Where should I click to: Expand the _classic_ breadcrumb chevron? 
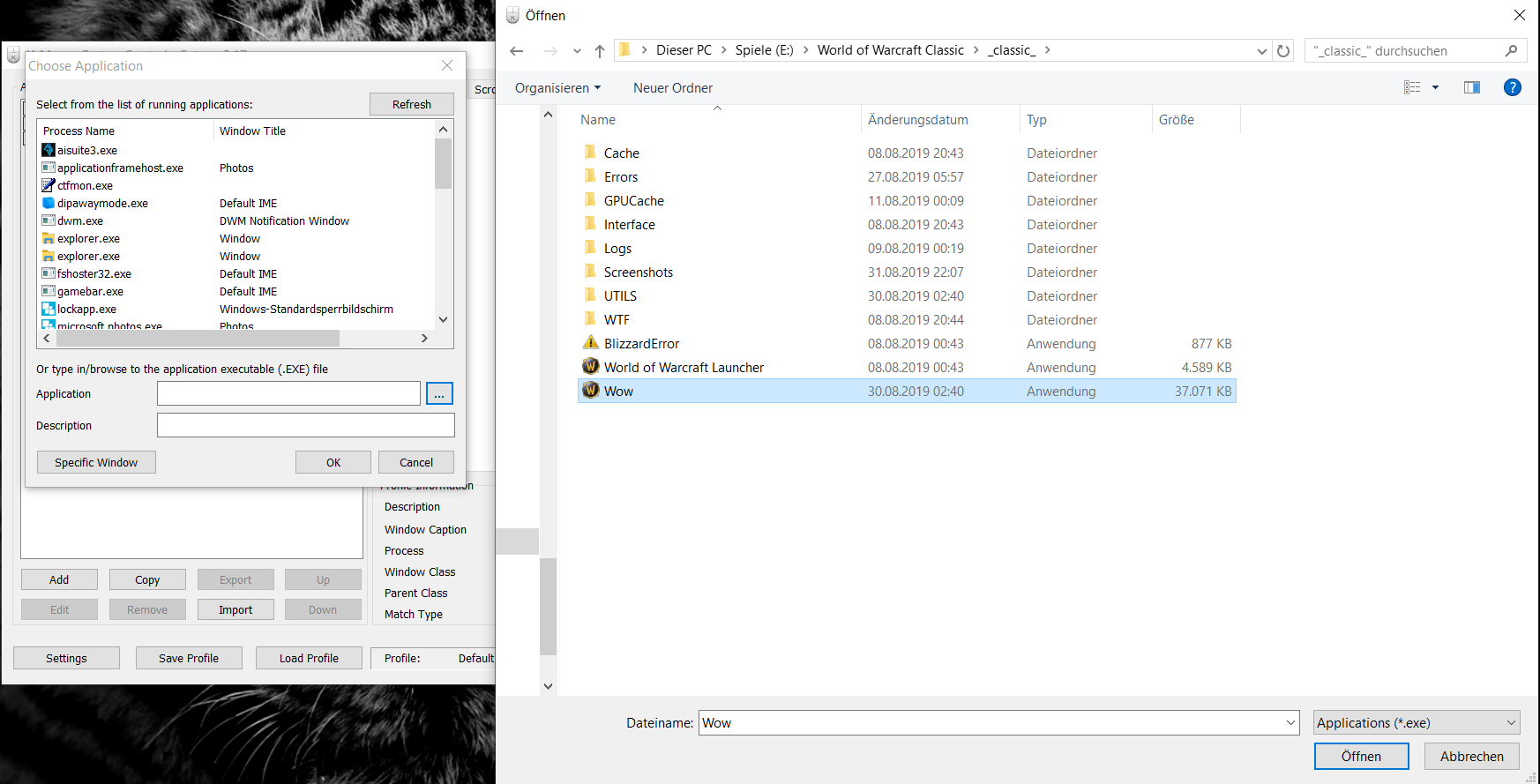click(1047, 50)
